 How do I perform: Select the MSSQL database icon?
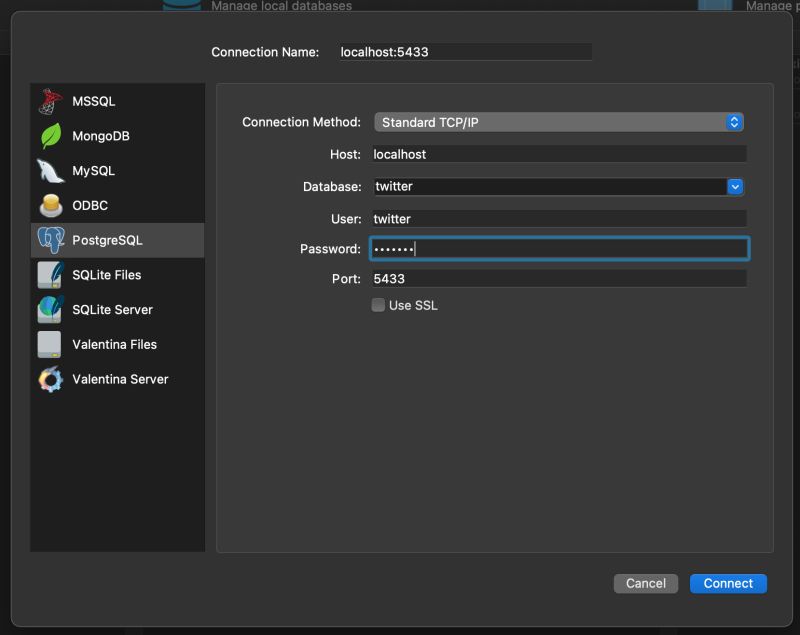[50, 101]
